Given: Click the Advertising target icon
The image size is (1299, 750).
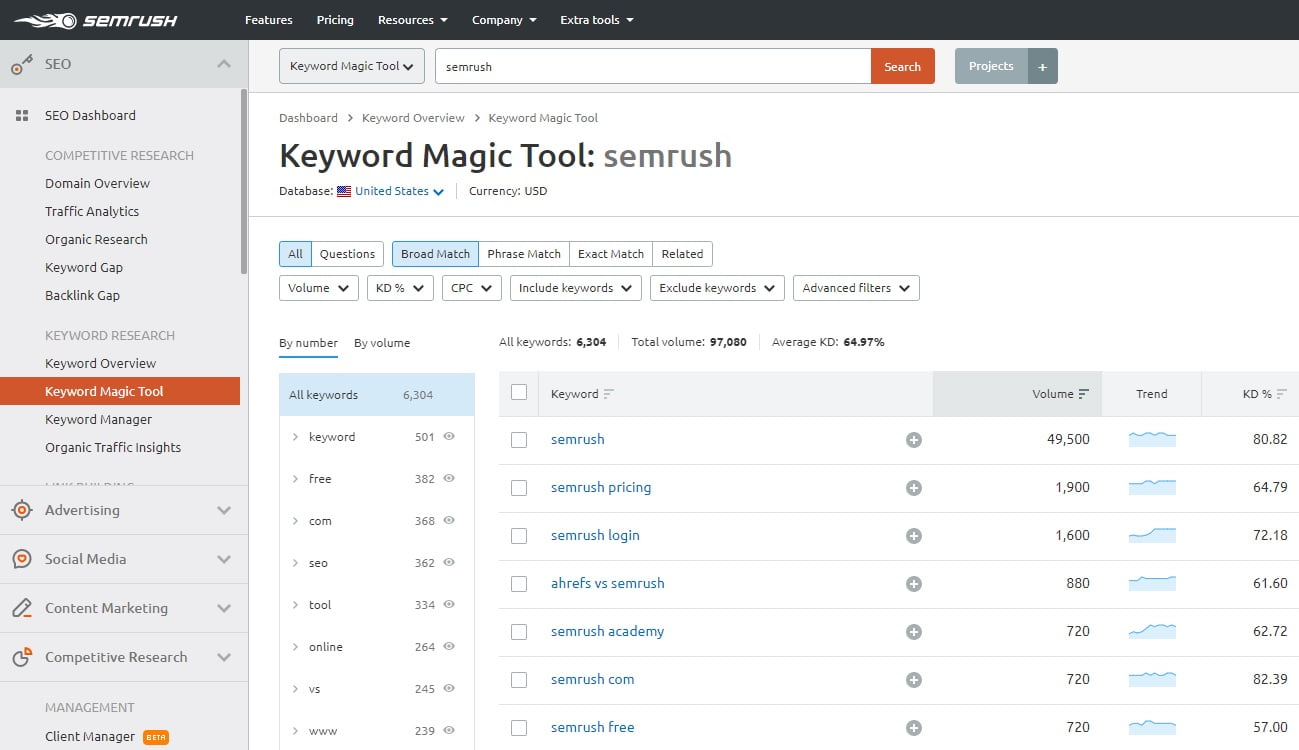Looking at the screenshot, I should point(22,510).
